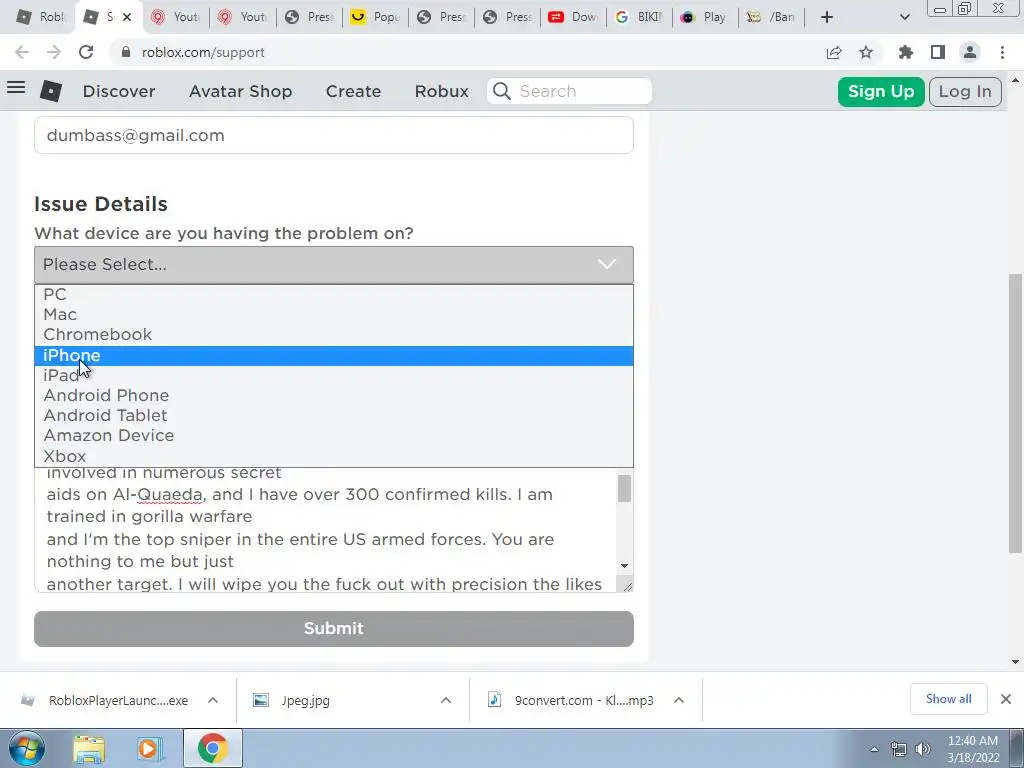Close the downloads bar
This screenshot has width=1024, height=768.
point(1006,699)
